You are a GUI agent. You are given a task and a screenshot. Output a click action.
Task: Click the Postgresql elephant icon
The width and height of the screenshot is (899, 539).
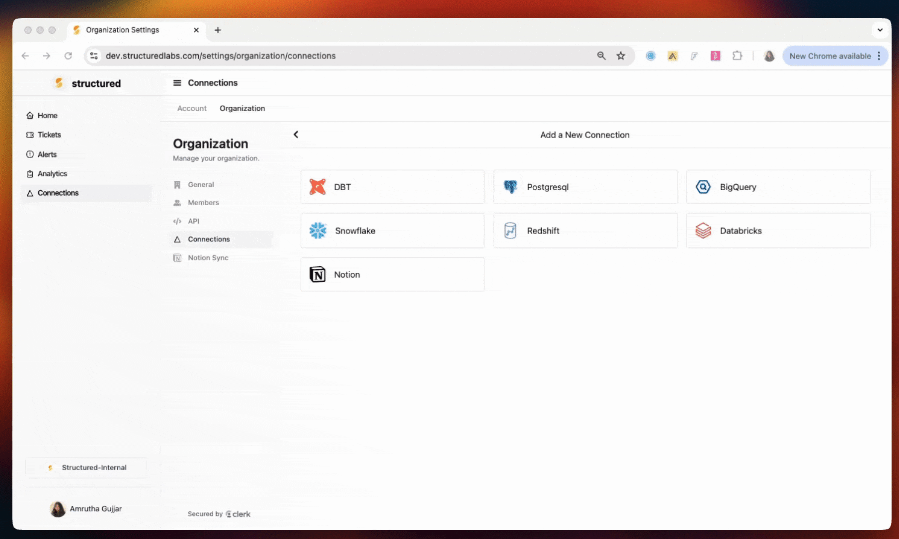tap(510, 187)
